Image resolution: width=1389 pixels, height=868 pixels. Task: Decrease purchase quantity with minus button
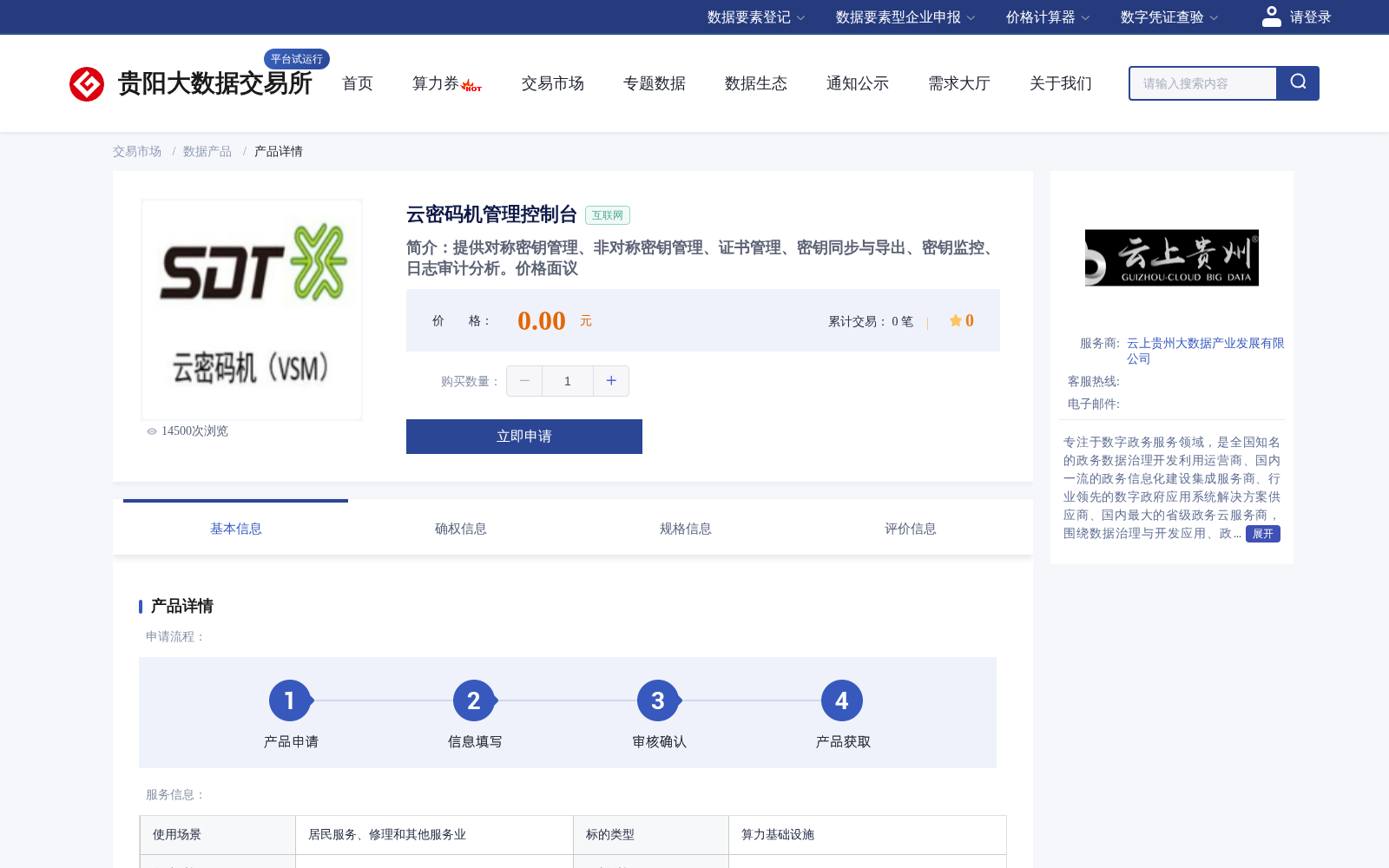point(524,381)
